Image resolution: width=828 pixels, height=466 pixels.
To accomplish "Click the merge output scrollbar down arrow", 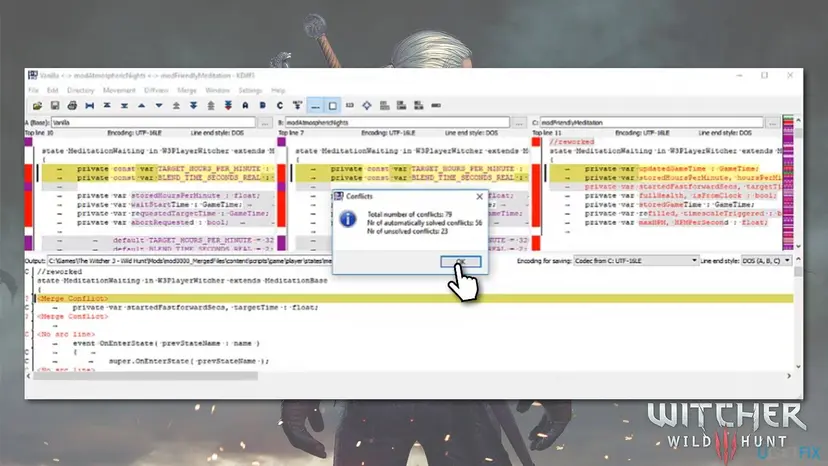I will (798, 367).
